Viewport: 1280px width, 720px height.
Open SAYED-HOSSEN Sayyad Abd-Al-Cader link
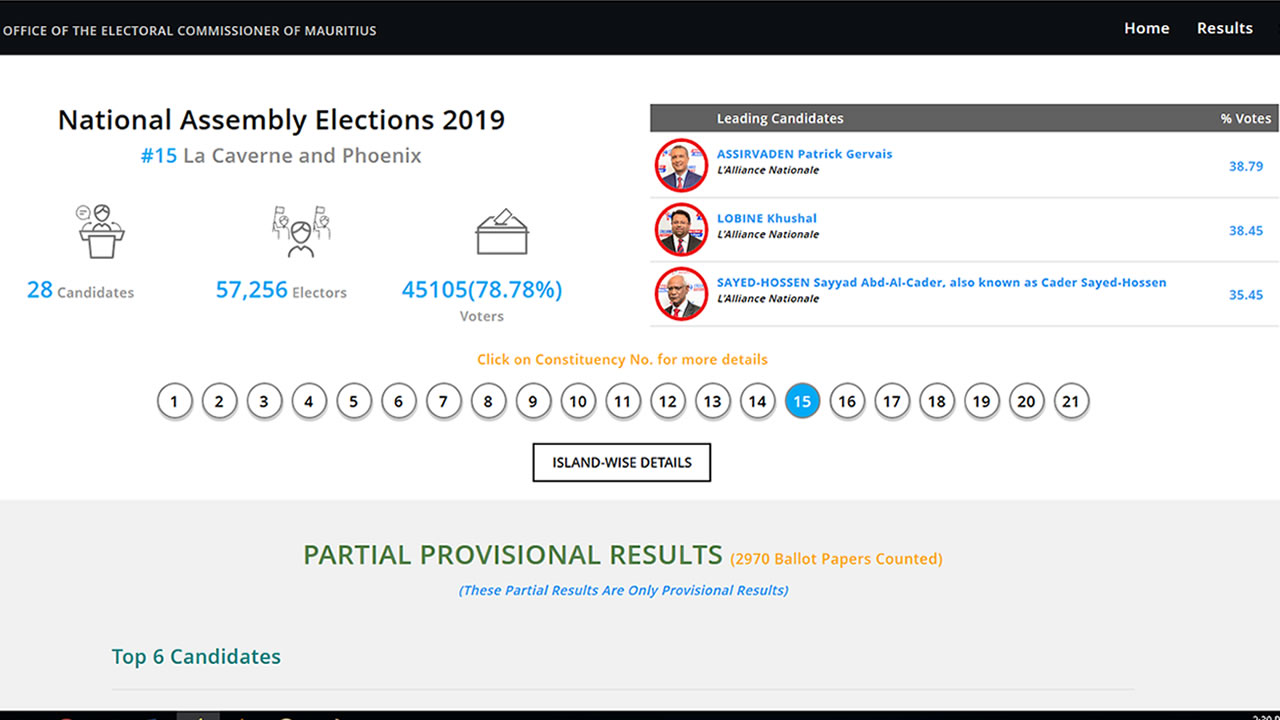941,282
